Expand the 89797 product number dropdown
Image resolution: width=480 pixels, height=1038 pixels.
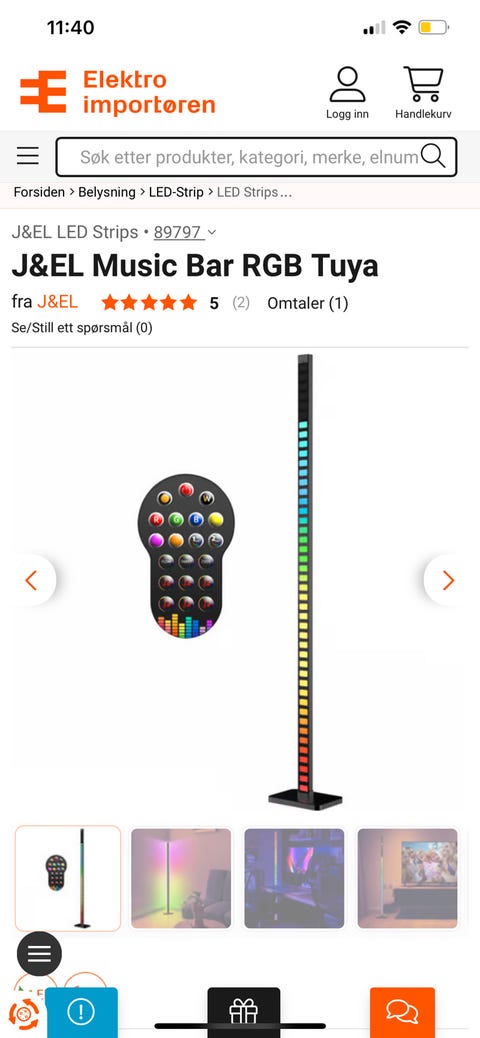pos(185,232)
